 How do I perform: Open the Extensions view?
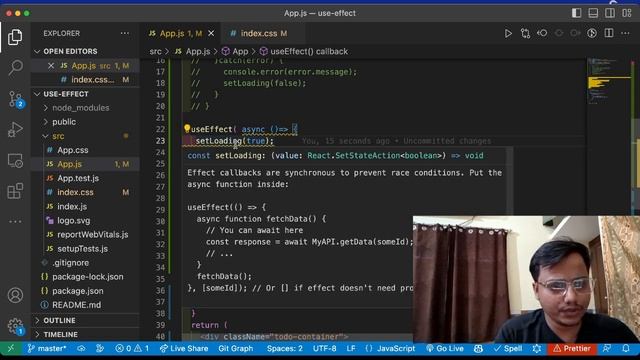[x=15, y=191]
